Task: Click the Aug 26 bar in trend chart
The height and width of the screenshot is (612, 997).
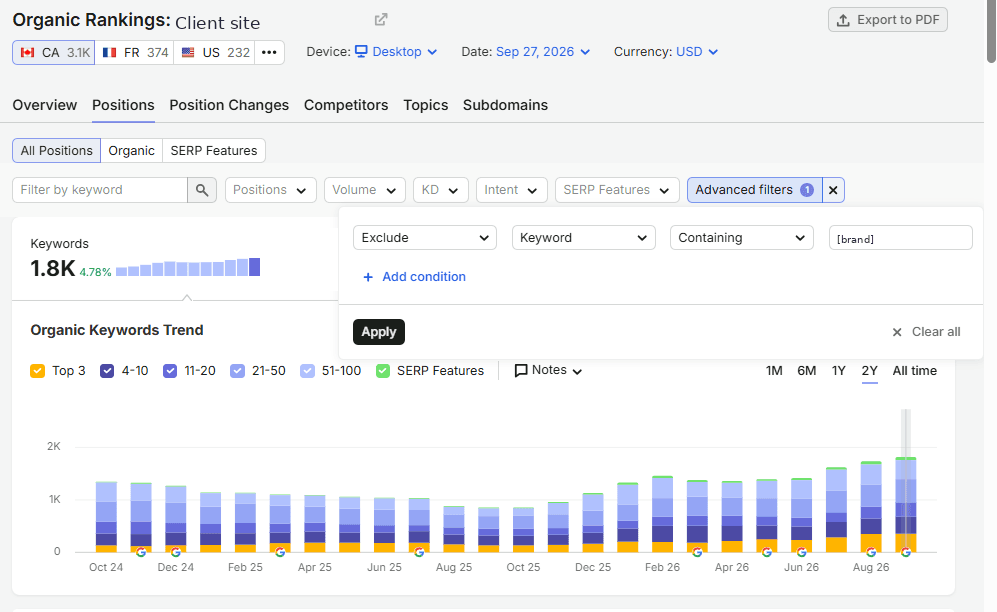Action: [871, 507]
